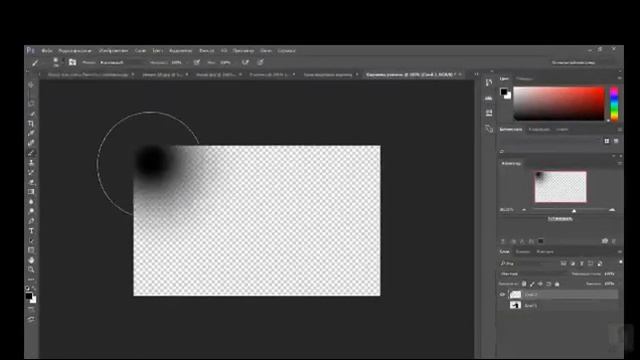Click lock all padlock icon
This screenshot has width=640, height=360.
(x=557, y=284)
